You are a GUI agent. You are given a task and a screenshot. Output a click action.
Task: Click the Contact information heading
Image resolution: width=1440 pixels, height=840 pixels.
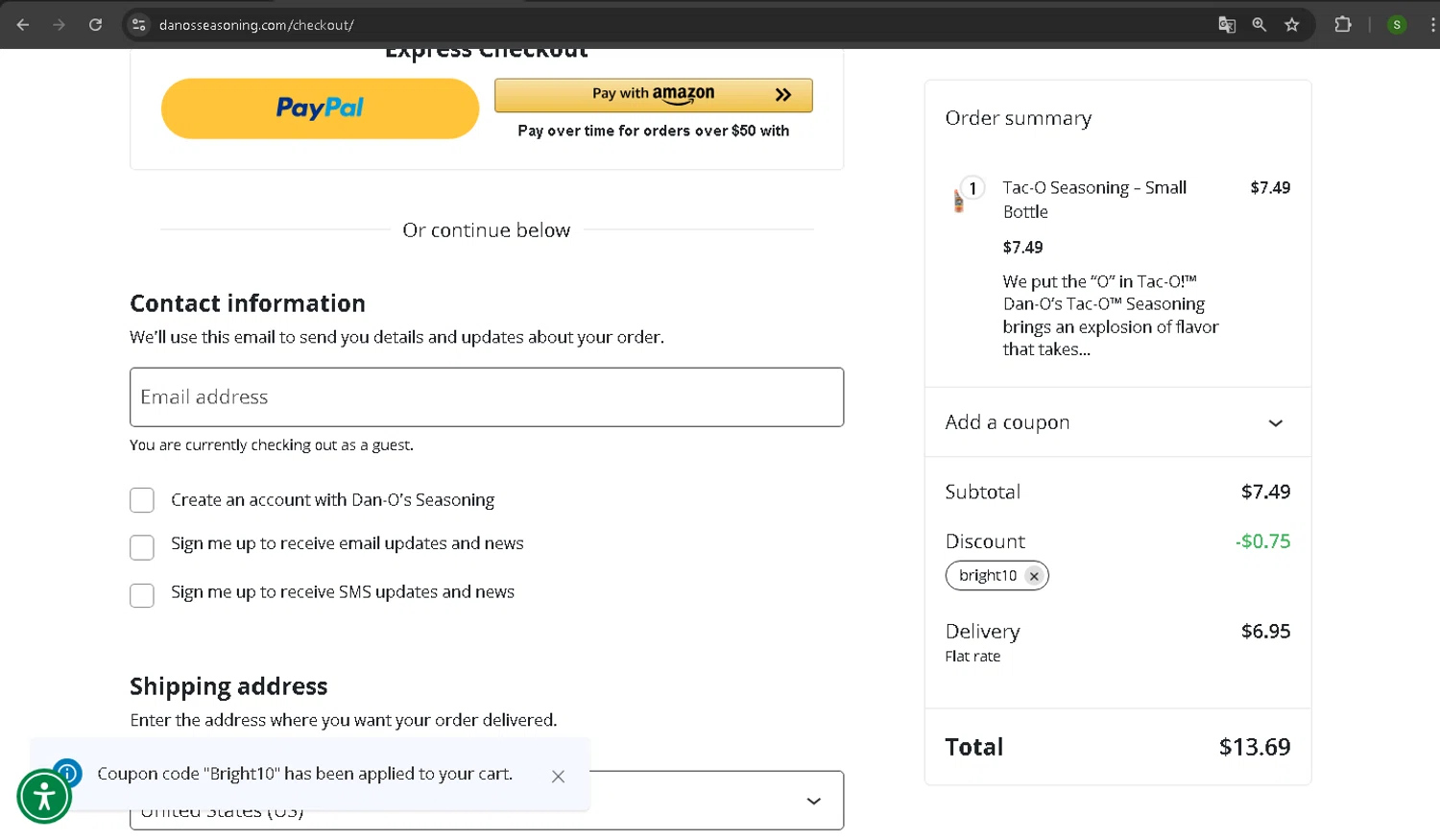[248, 303]
